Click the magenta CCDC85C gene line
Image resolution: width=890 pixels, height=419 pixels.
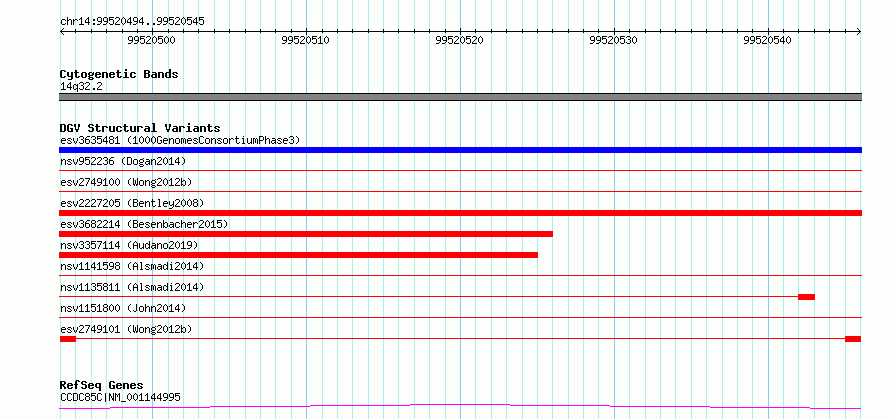click(x=460, y=406)
